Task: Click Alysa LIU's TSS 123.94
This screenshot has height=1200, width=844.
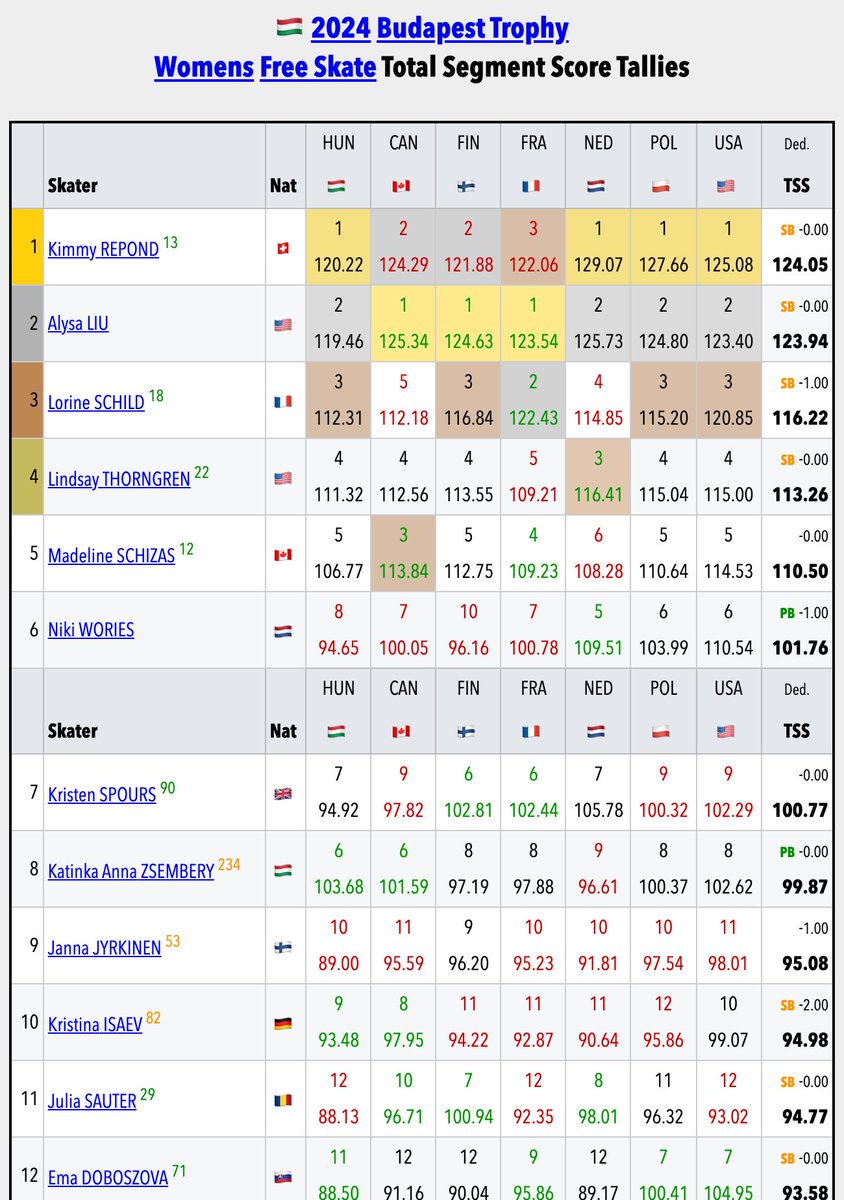Action: tap(800, 341)
